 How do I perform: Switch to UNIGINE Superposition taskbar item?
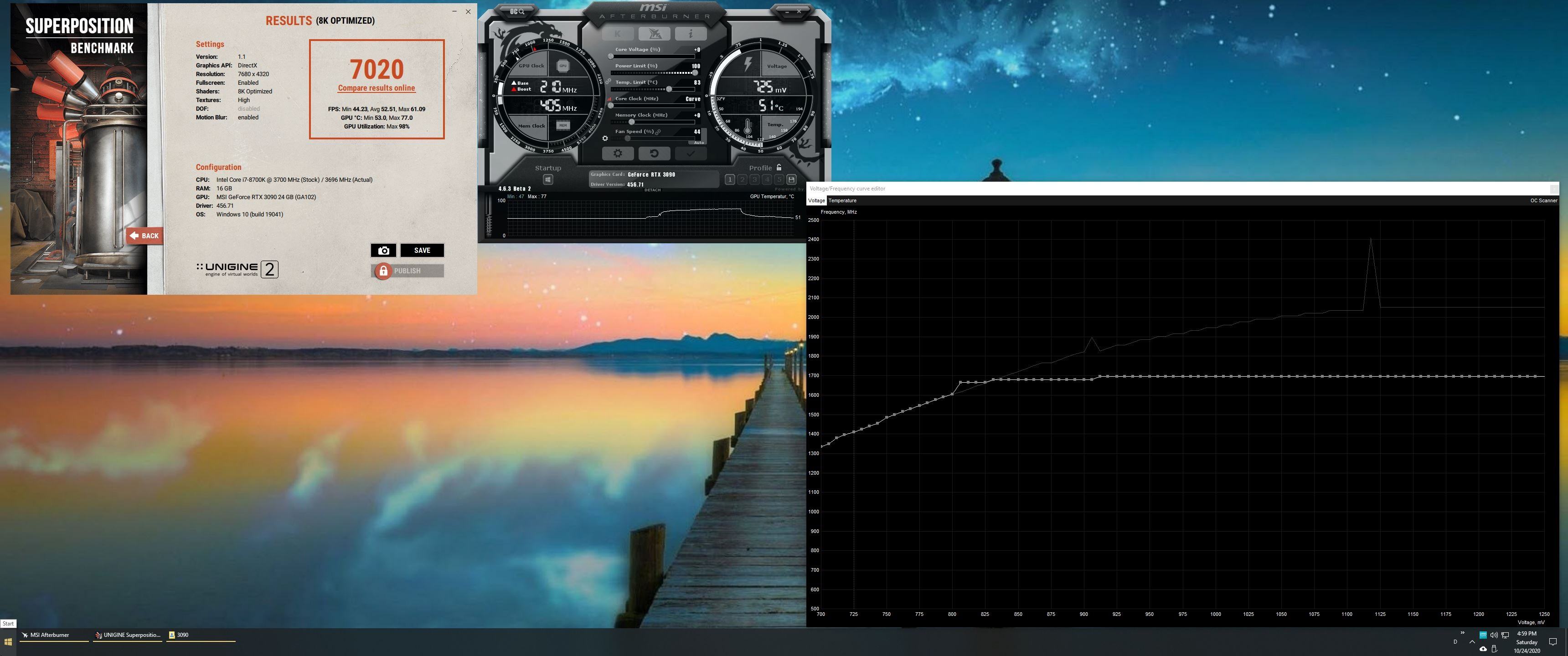[128, 635]
